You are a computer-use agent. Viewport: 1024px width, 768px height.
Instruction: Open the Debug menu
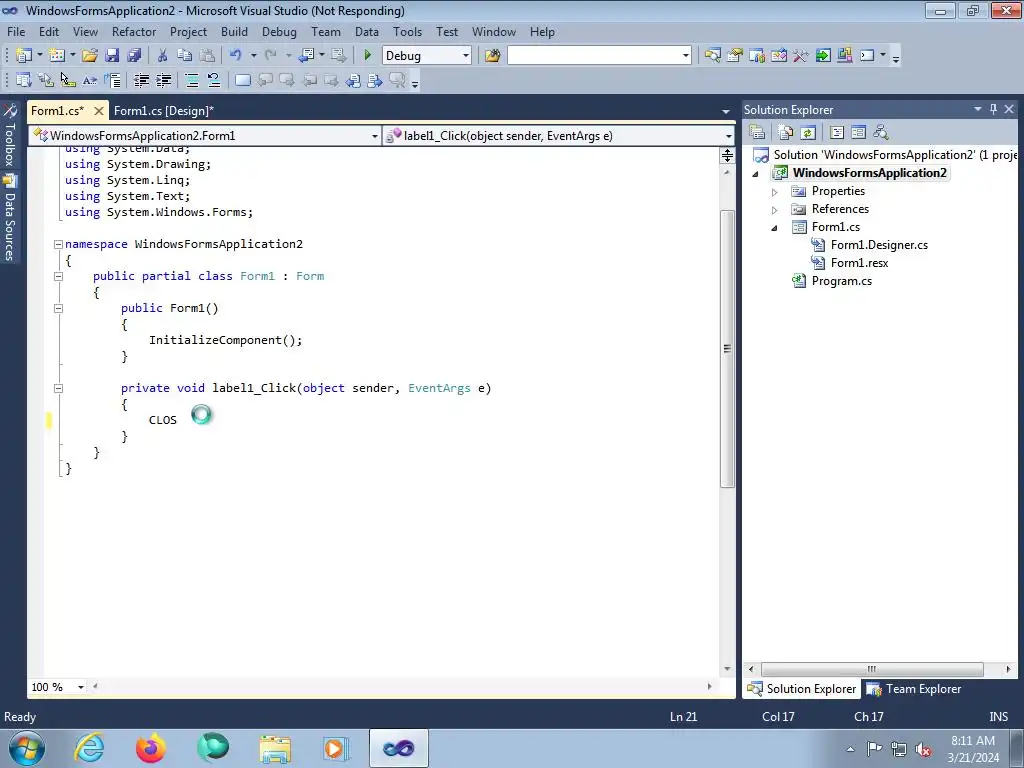pos(279,31)
